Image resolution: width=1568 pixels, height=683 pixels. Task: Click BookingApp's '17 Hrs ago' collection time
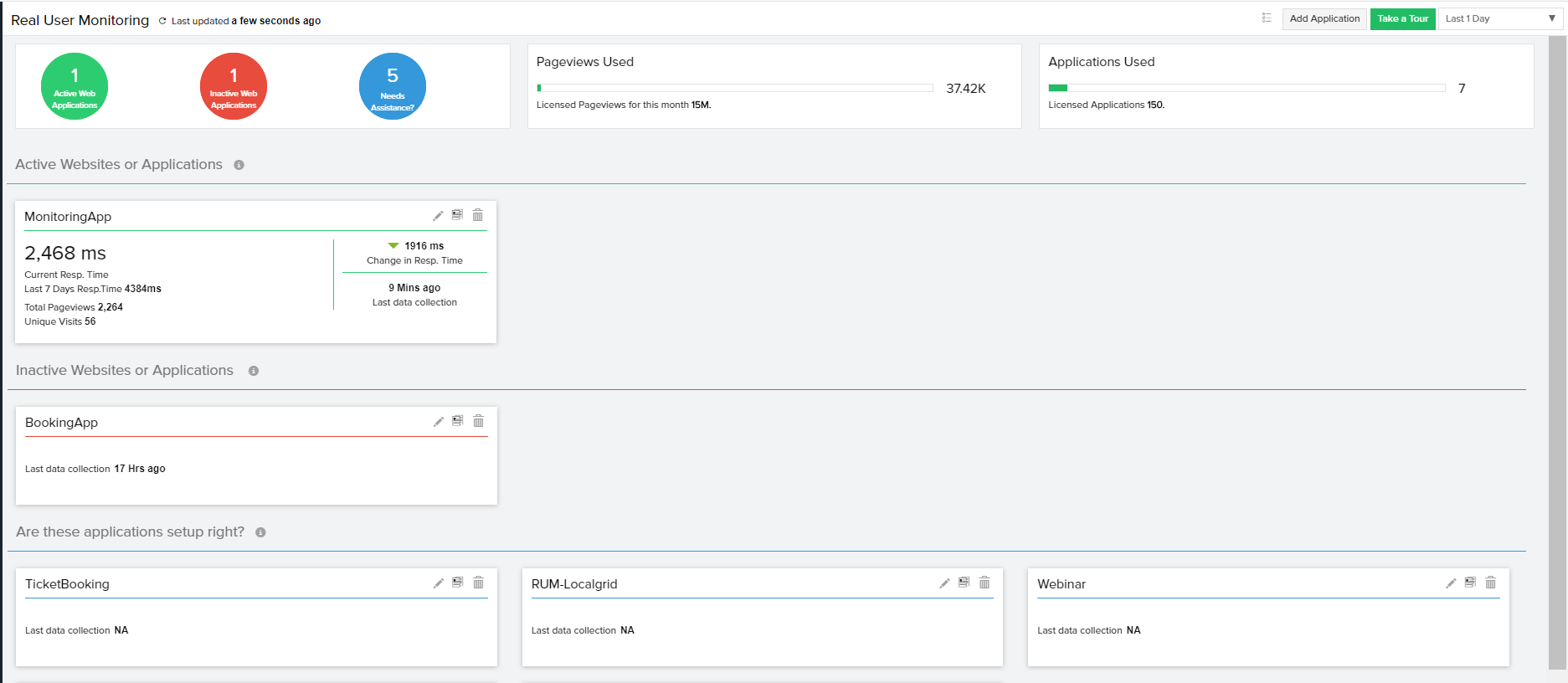(140, 469)
